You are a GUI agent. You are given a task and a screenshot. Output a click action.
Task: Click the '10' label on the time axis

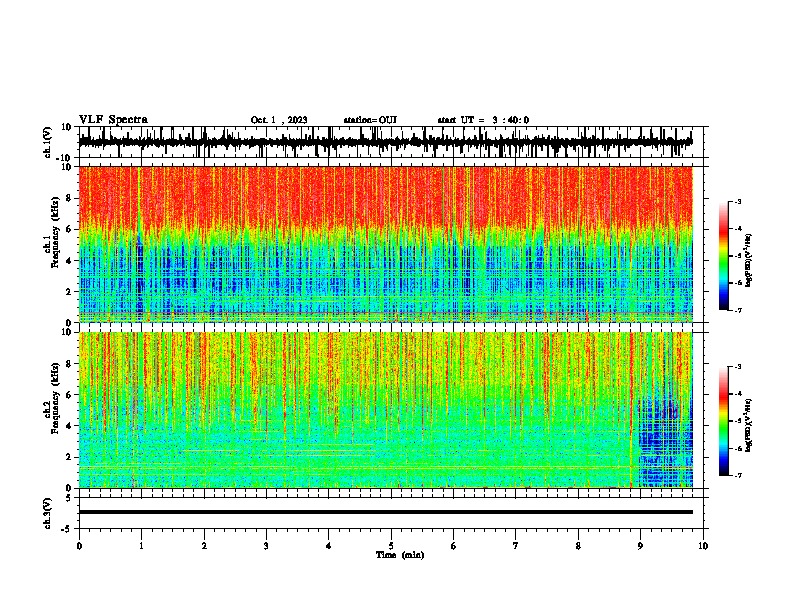pos(703,546)
